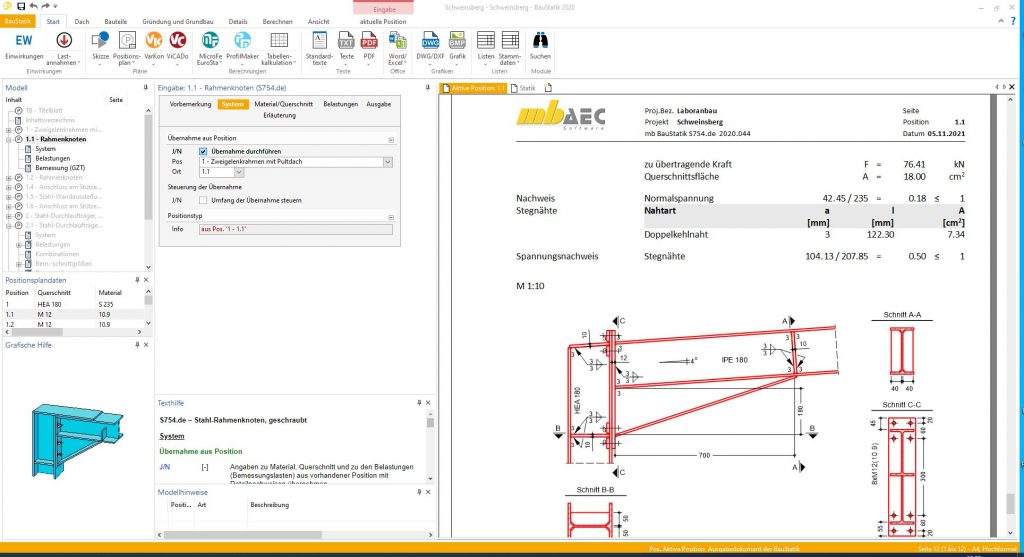Switch to the Belastungen input tab

point(340,104)
